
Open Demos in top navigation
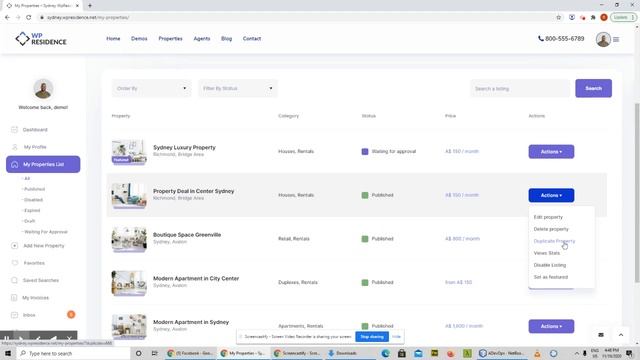pos(139,39)
